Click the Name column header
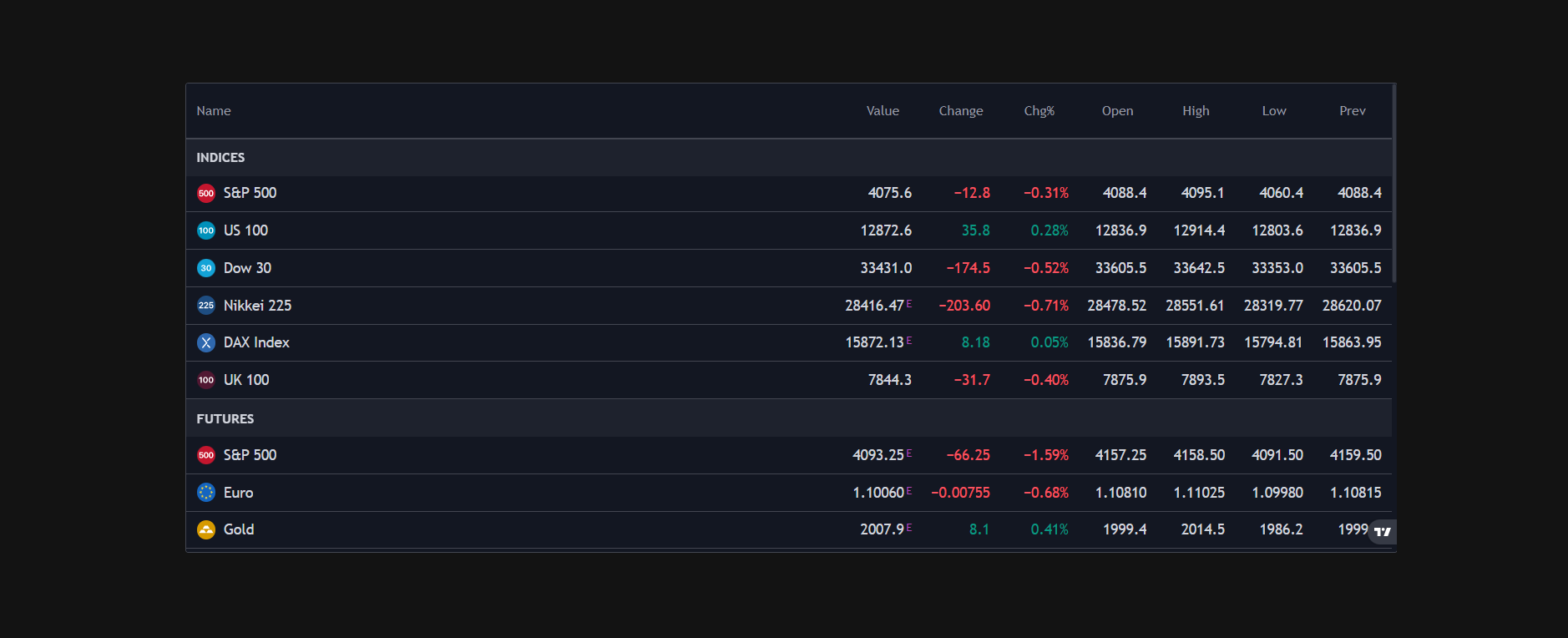The height and width of the screenshot is (638, 1568). pyautogui.click(x=214, y=111)
